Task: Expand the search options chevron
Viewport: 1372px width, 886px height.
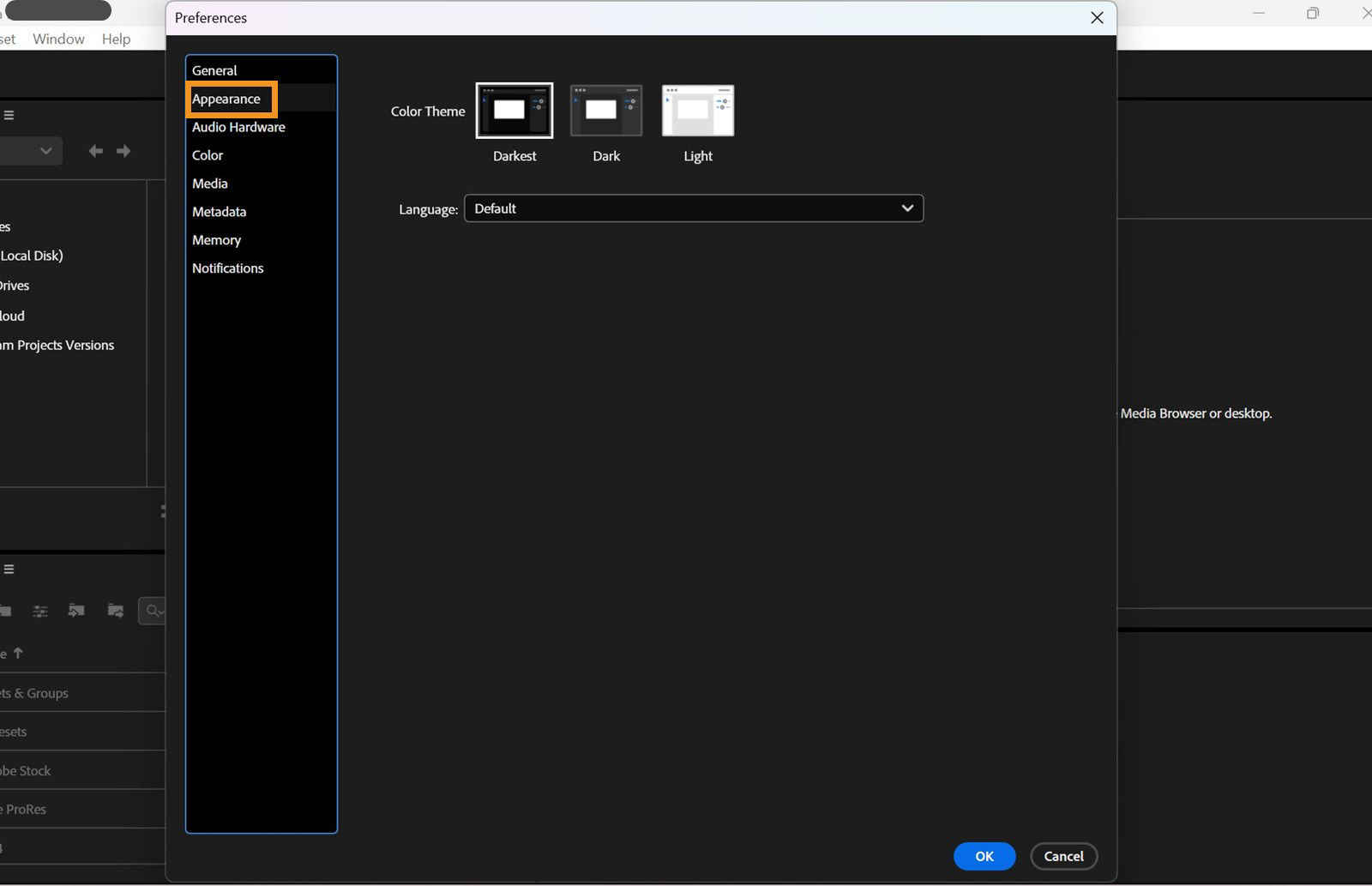Action: pyautogui.click(x=163, y=611)
